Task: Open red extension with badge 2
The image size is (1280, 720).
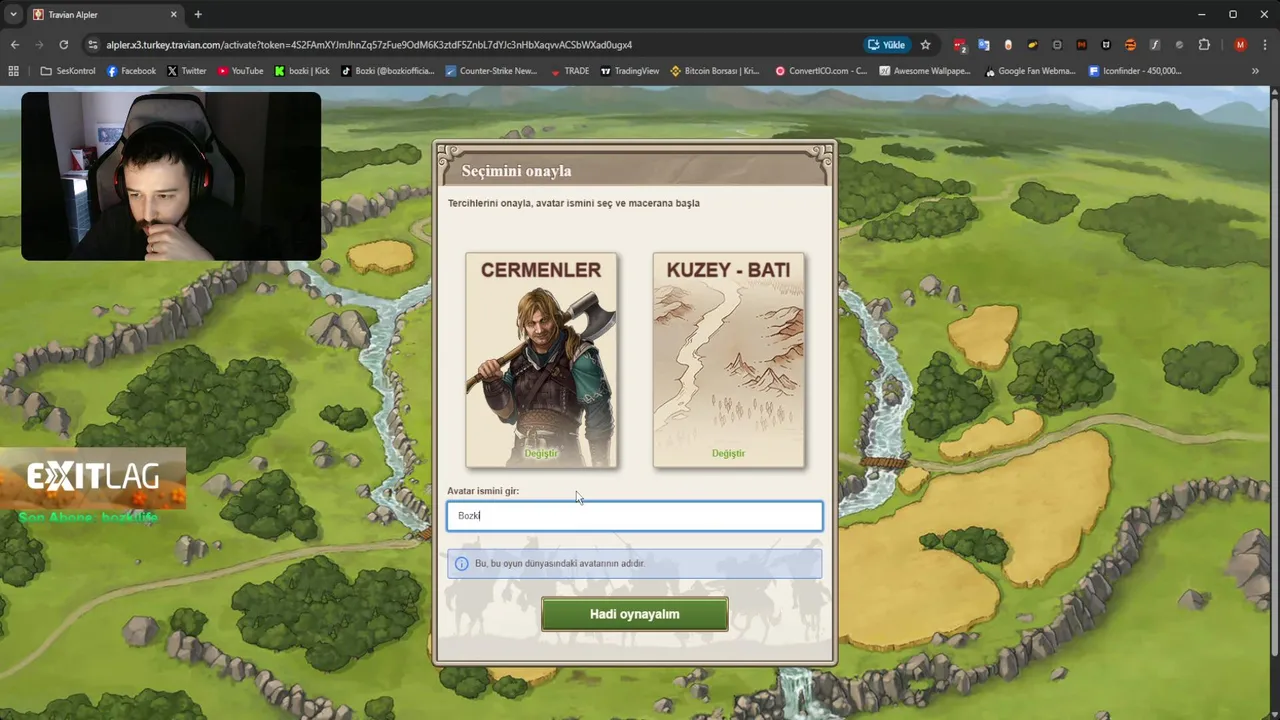Action: point(959,45)
